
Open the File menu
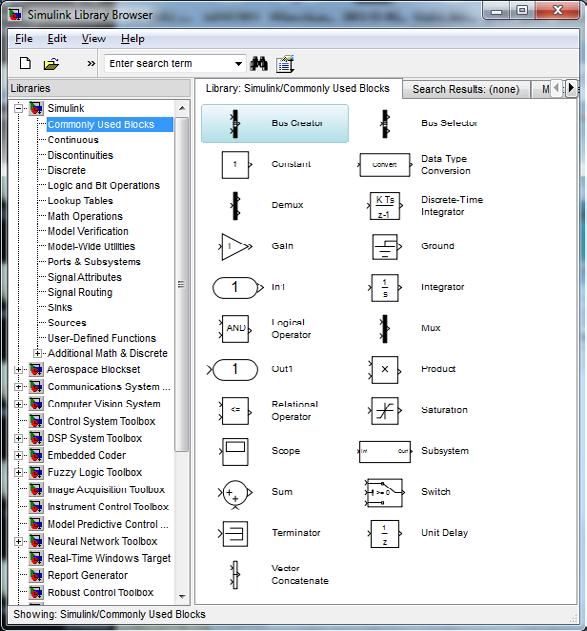24,39
